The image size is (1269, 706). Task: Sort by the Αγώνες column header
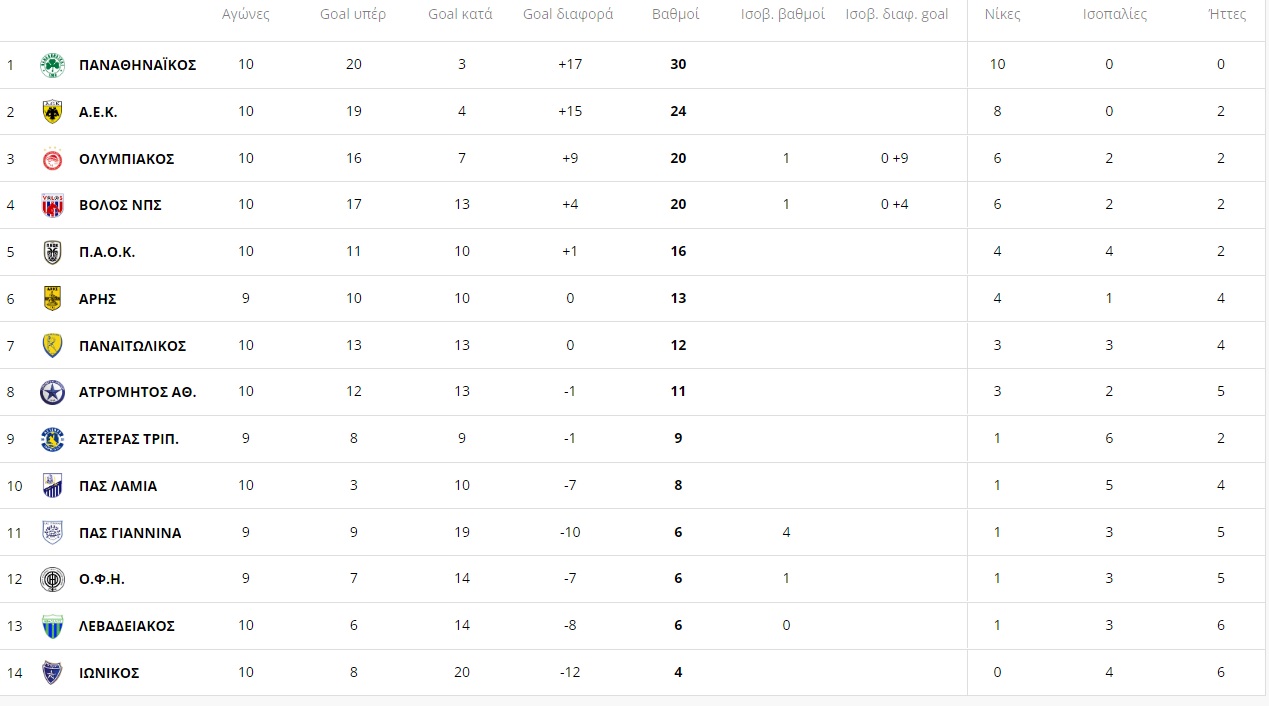pos(246,15)
